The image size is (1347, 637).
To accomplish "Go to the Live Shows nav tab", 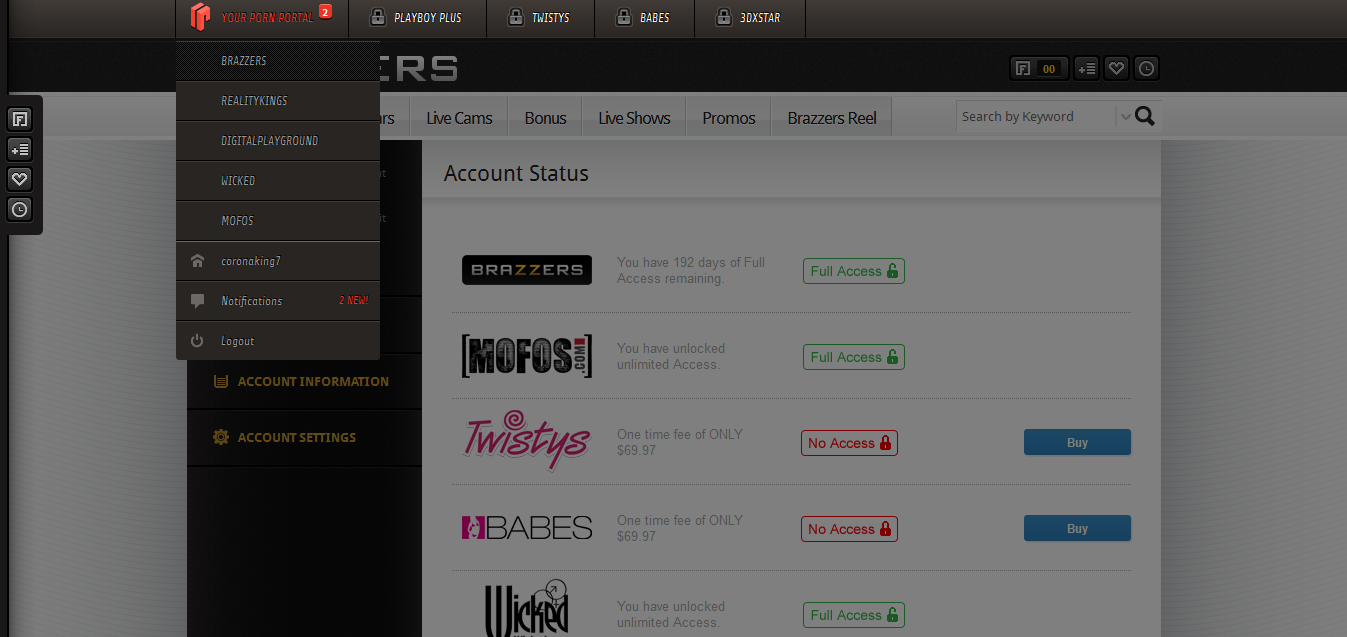I will (x=634, y=117).
